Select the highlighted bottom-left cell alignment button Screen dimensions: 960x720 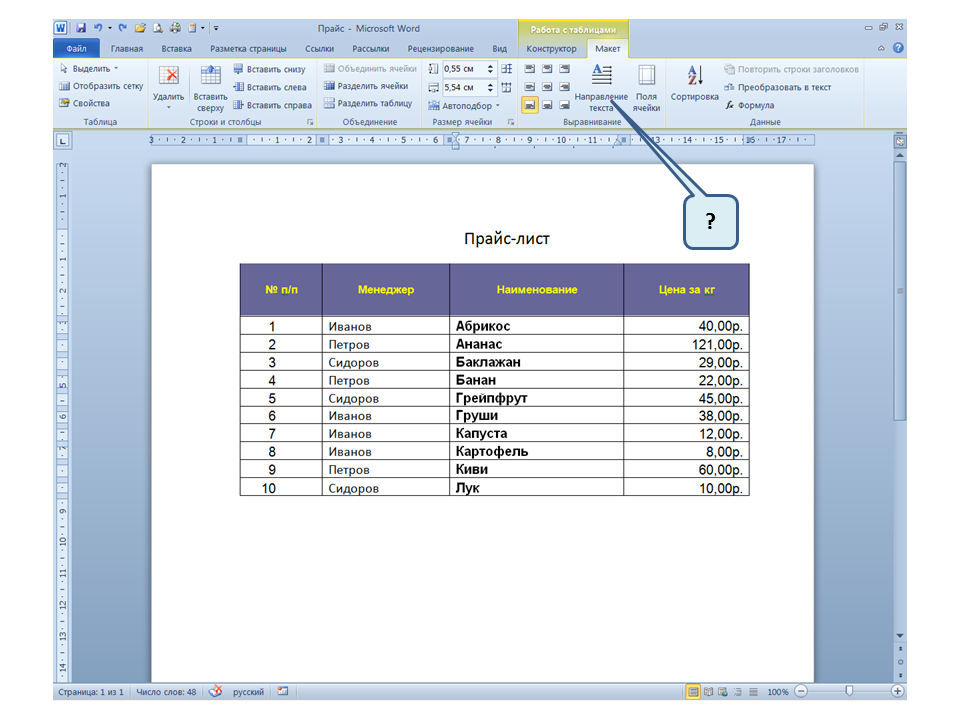click(x=530, y=104)
